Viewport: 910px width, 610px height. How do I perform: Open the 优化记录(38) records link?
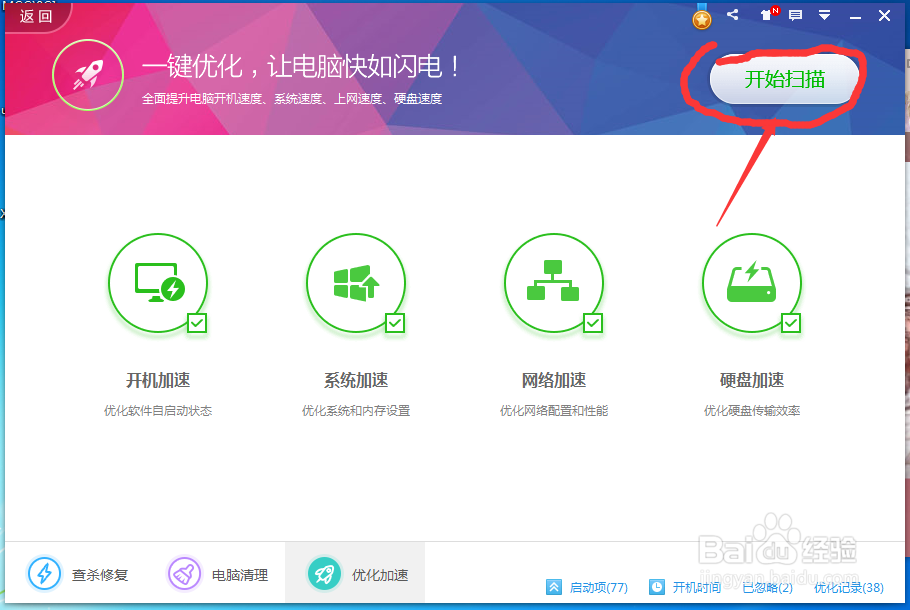pos(848,587)
